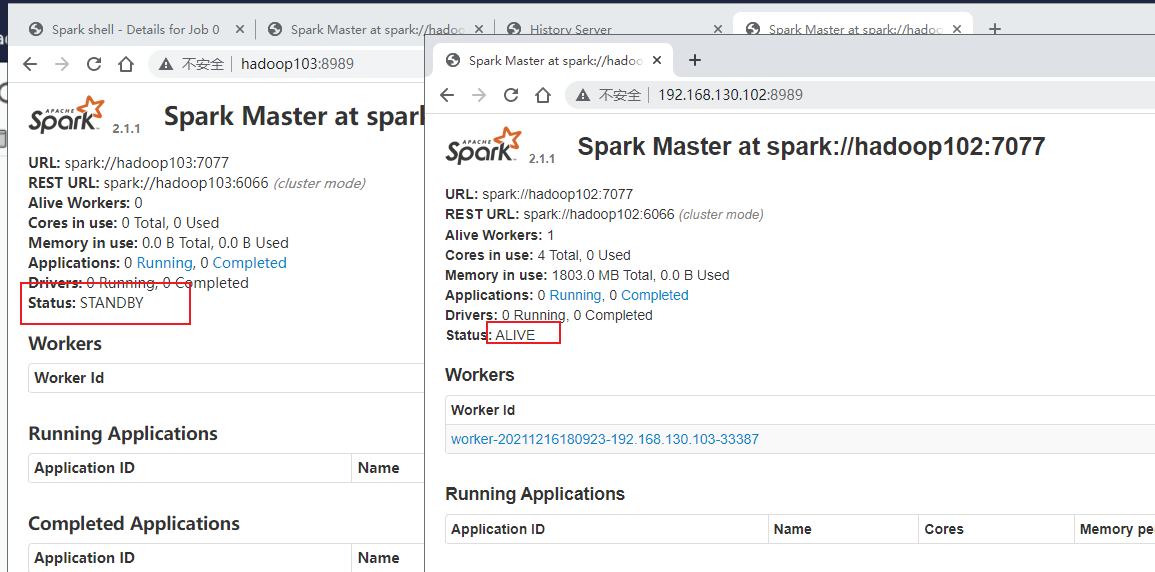This screenshot has width=1155, height=572.
Task: Click Completed applications link on hadoop103 page
Action: 250,263
